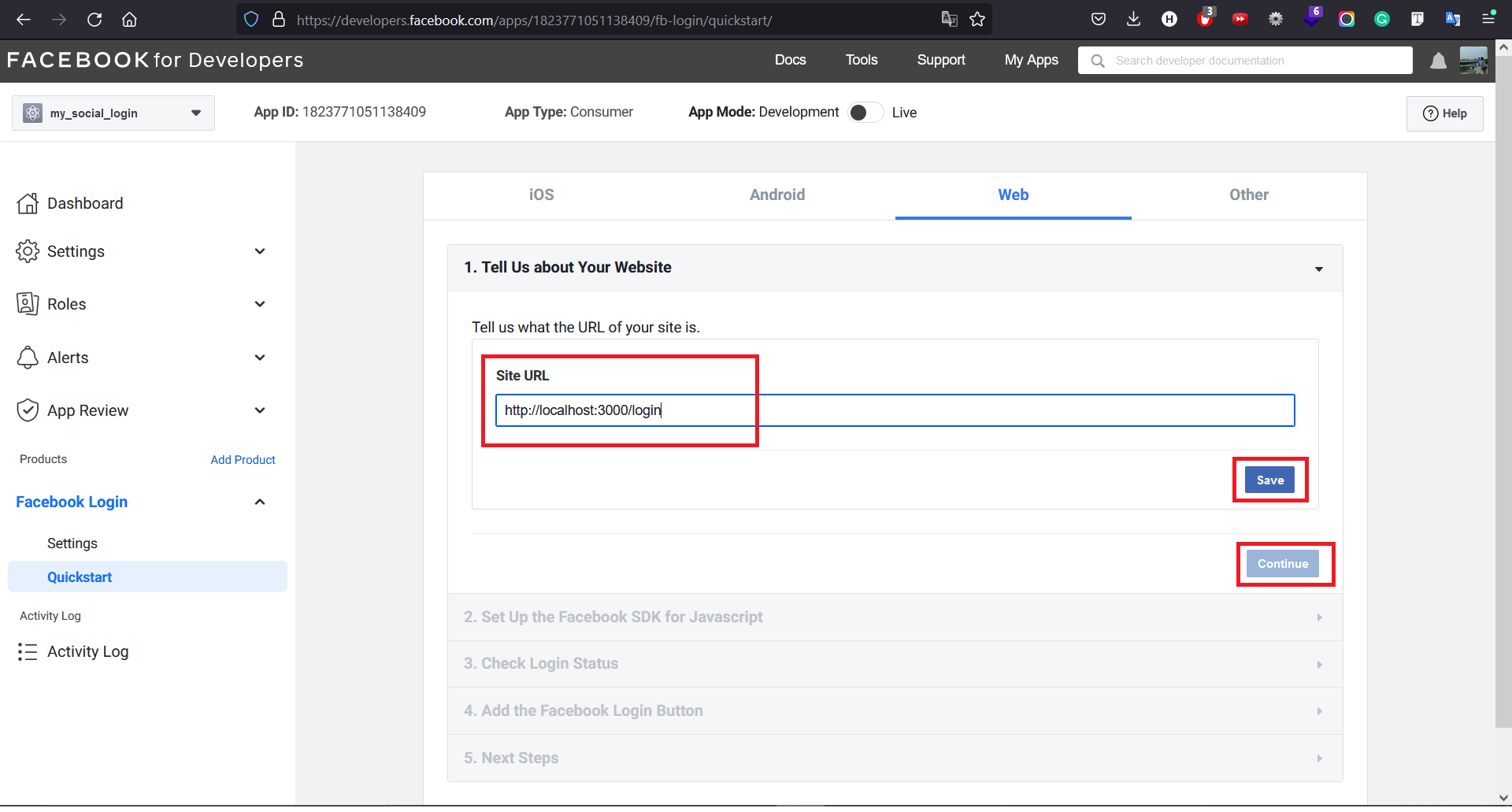Click the Dashboard house icon
Image resolution: width=1512 pixels, height=812 pixels.
[x=28, y=203]
